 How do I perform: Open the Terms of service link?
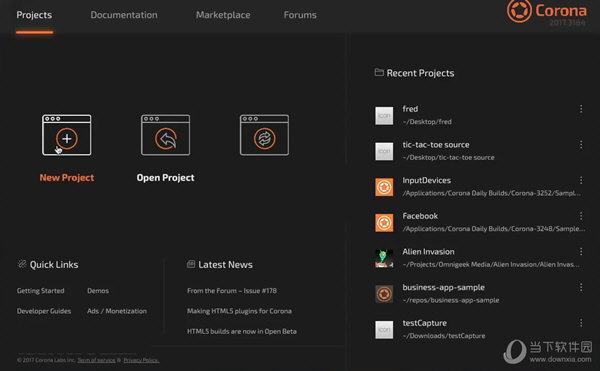click(96, 360)
